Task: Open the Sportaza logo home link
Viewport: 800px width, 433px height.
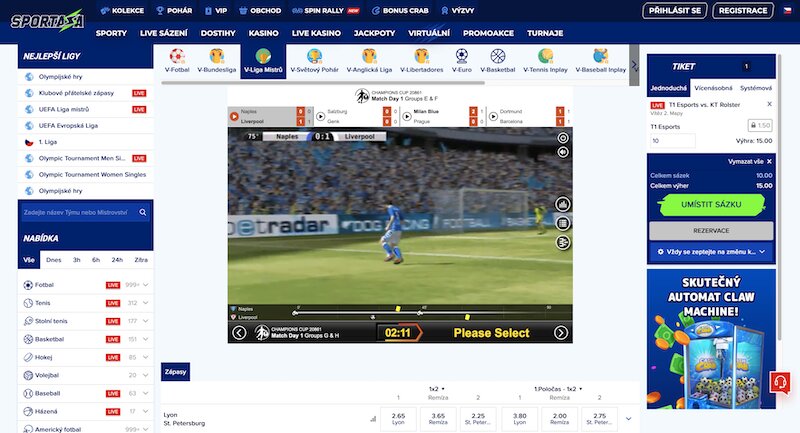Action: (x=47, y=20)
